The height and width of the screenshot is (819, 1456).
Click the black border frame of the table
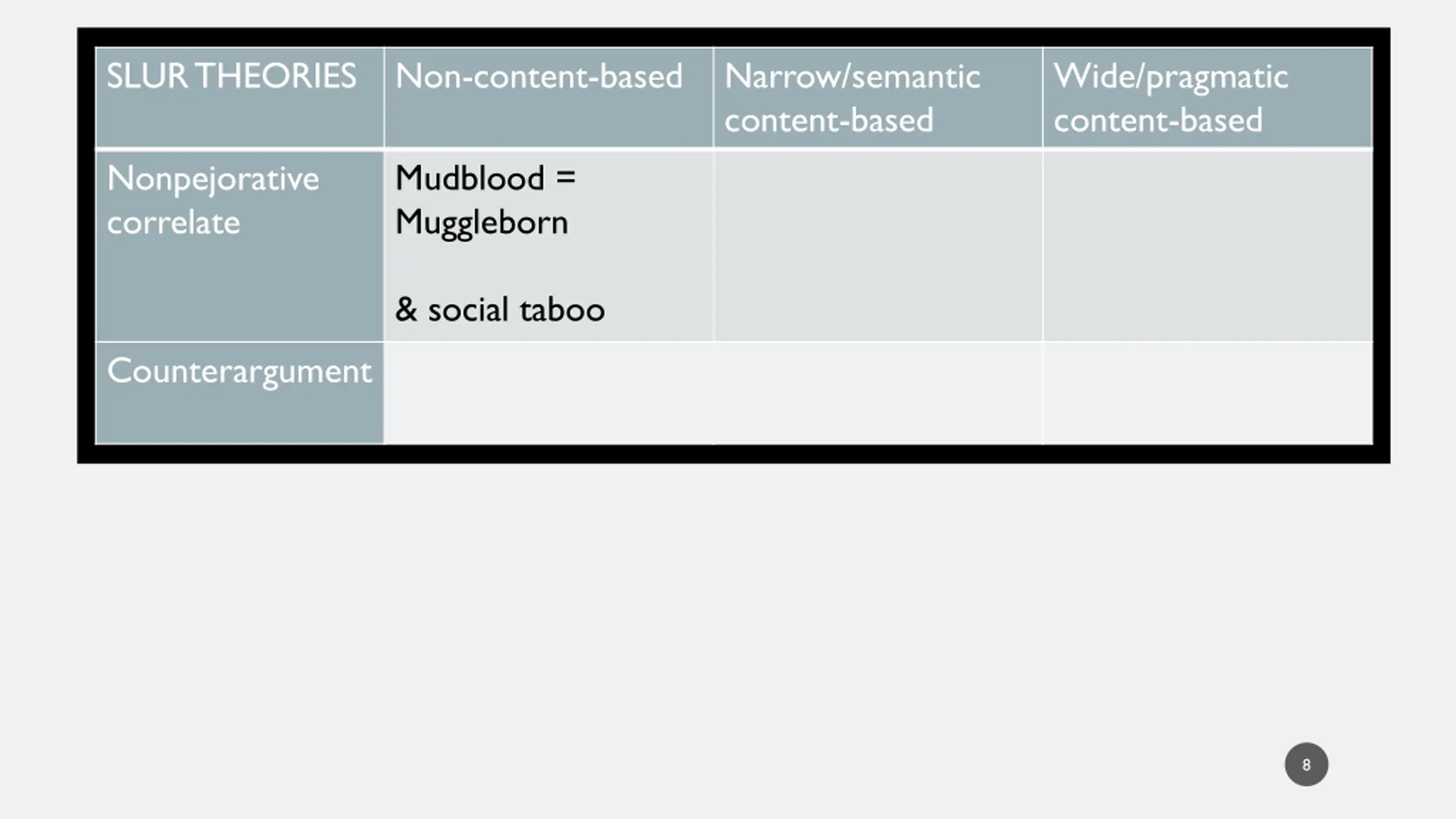click(734, 36)
